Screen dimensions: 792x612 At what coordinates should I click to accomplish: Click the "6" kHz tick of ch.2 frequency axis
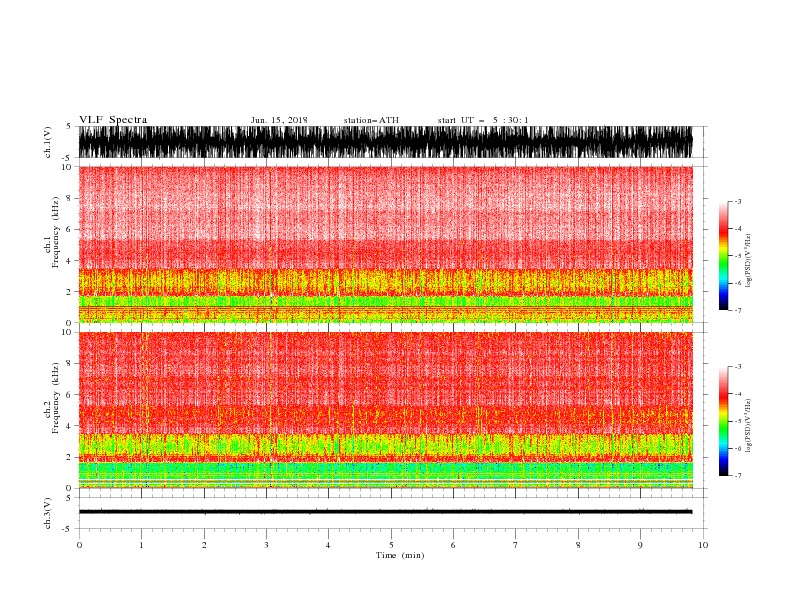point(69,395)
